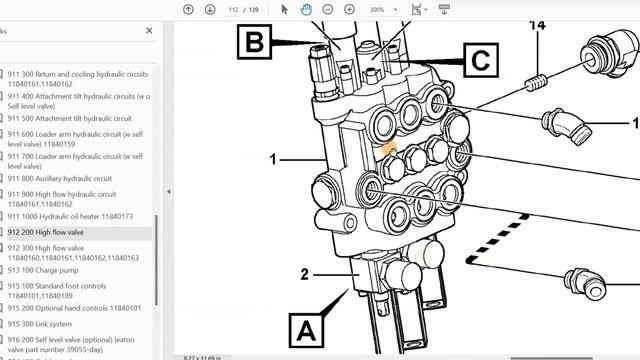
Task: Open bookmark 911 1000 Hydraulic oil heater
Action: [x=70, y=216]
